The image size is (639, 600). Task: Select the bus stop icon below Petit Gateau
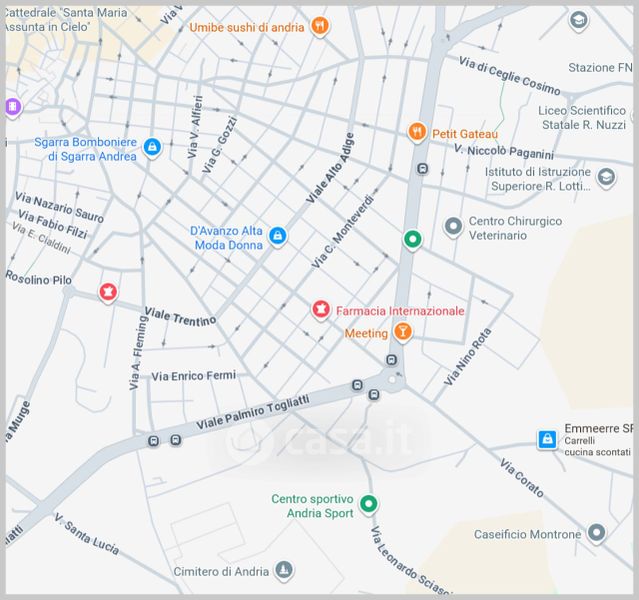[423, 169]
